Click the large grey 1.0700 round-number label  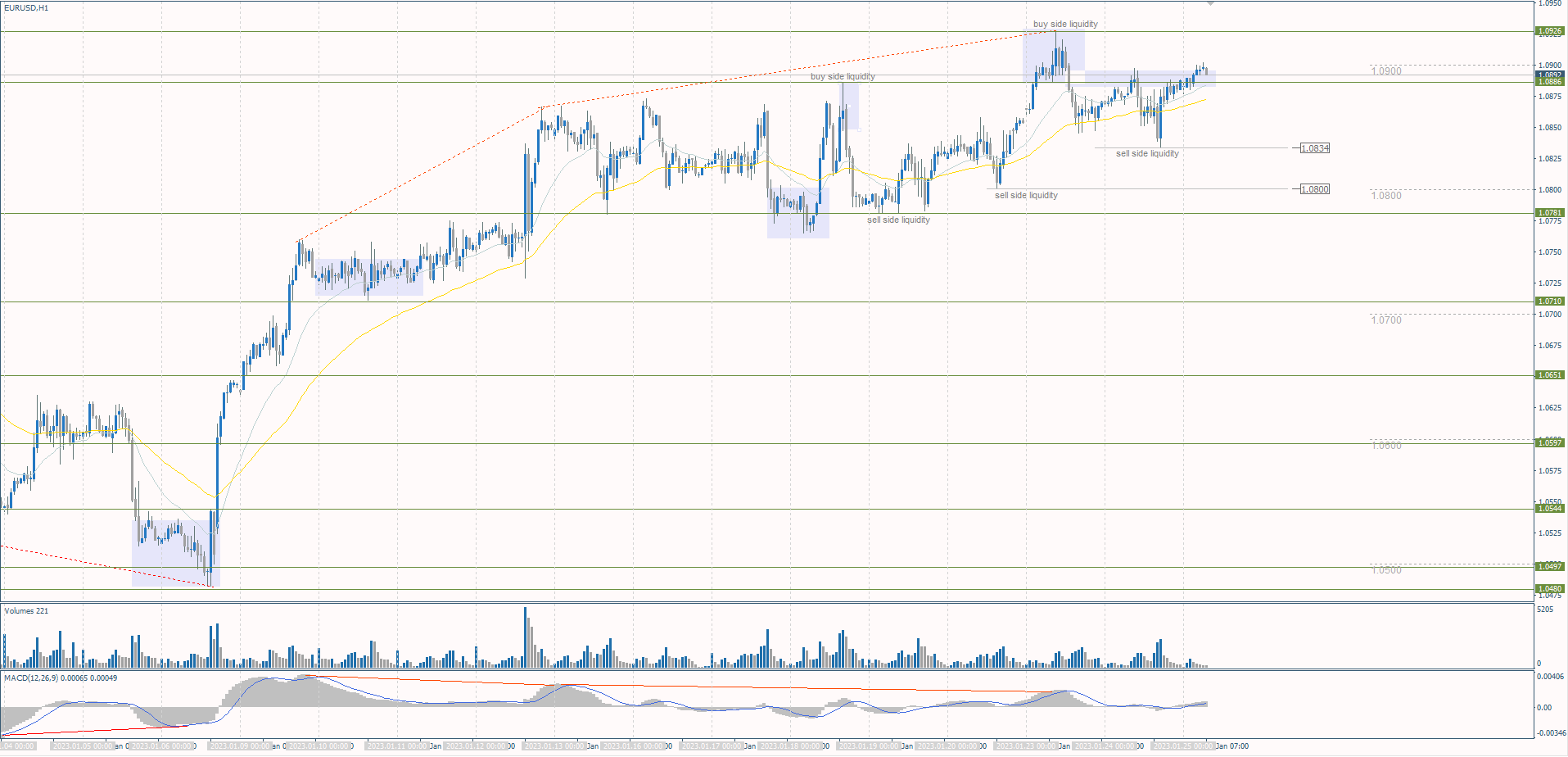(x=1386, y=320)
